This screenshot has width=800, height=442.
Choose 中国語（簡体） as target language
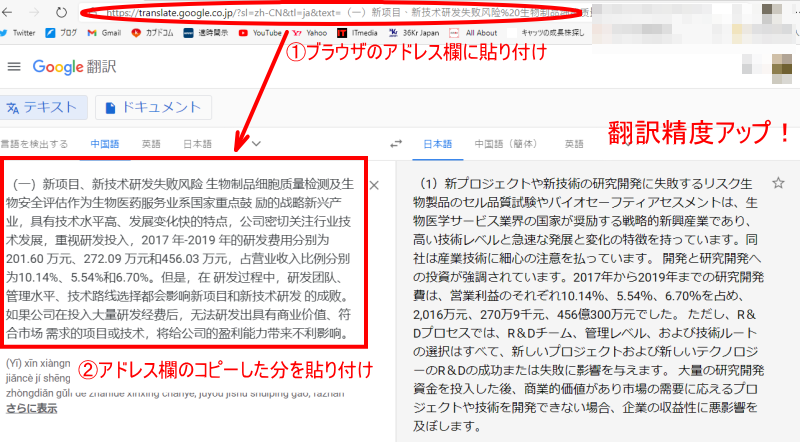(506, 144)
